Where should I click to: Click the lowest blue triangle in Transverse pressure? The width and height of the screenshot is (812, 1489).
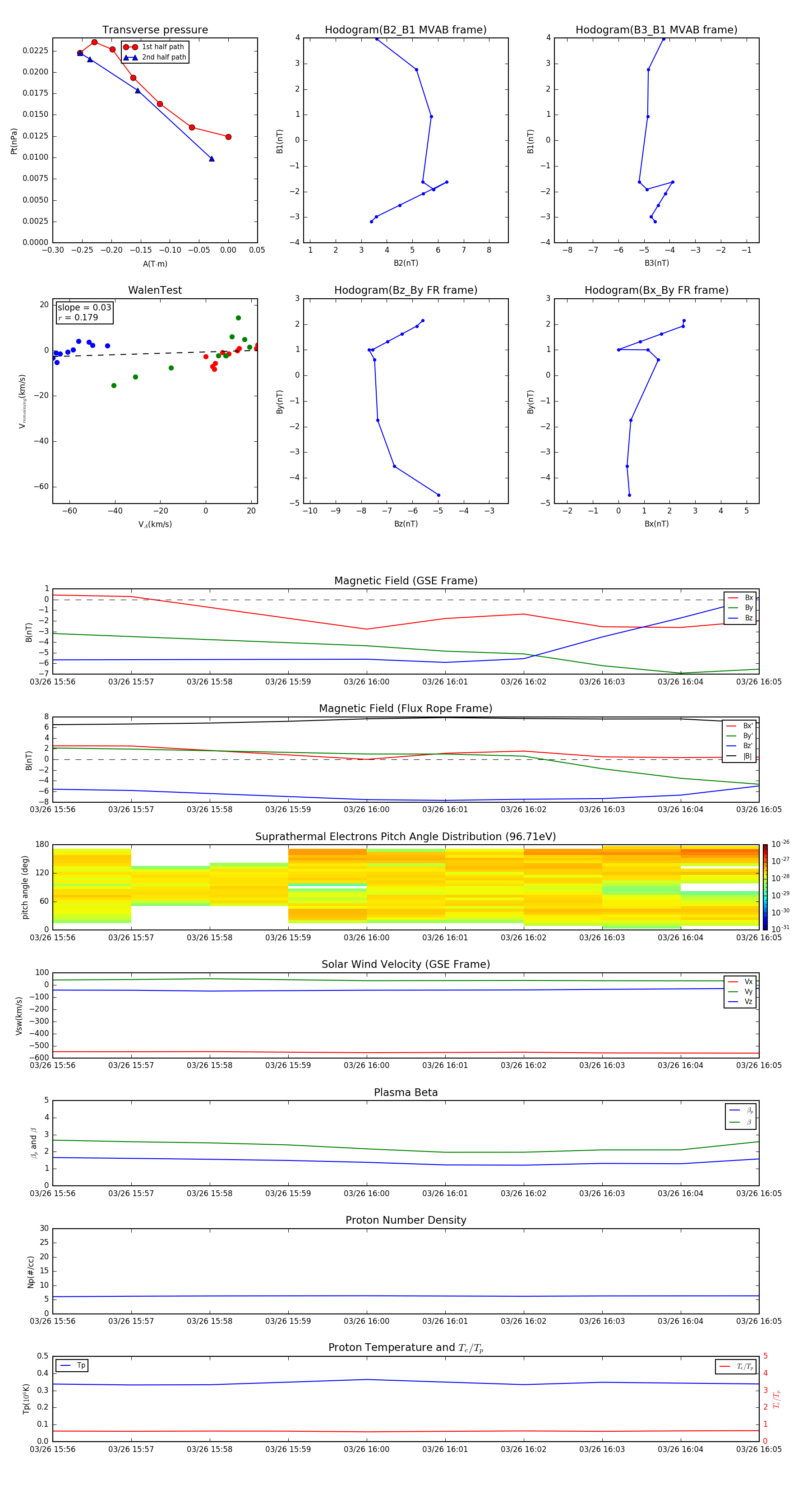tap(212, 159)
